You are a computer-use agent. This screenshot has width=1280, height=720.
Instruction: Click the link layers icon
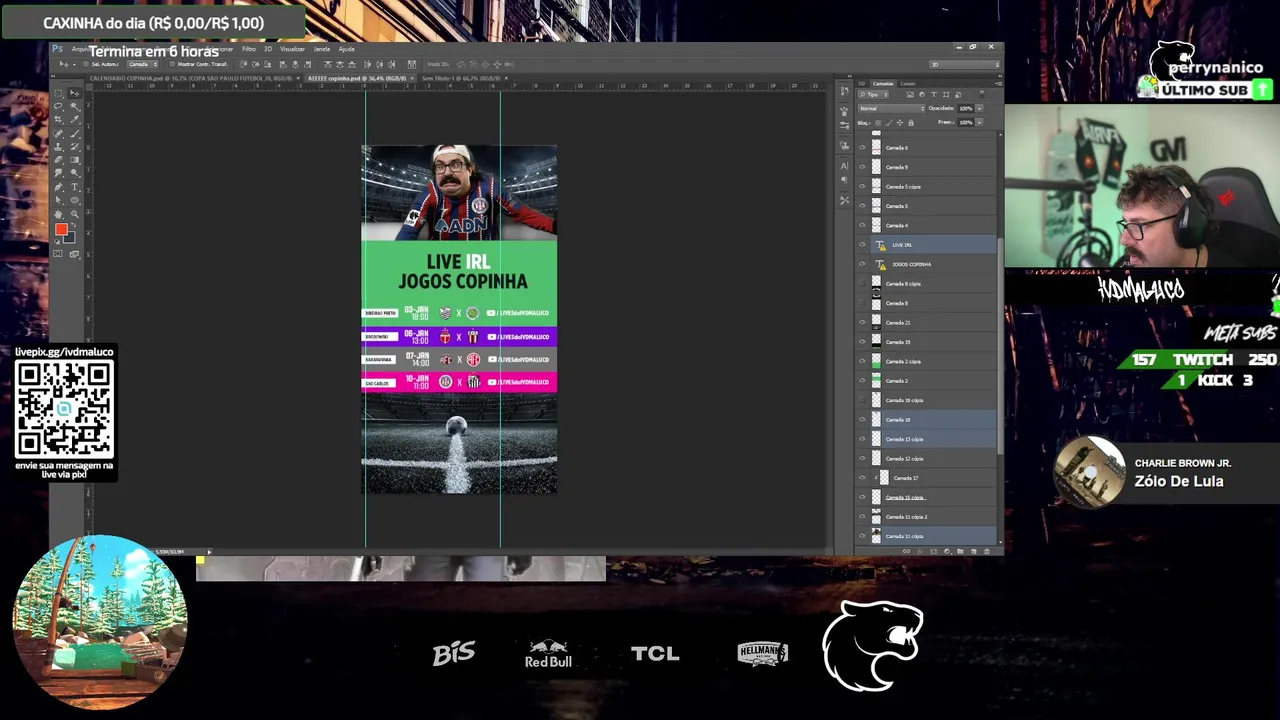pyautogui.click(x=906, y=551)
